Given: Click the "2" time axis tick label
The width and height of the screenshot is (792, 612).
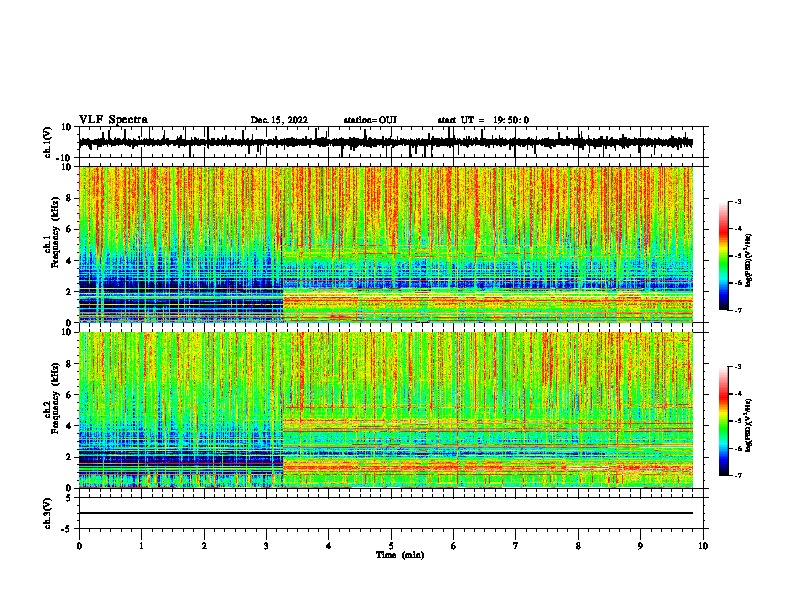Looking at the screenshot, I should tap(204, 546).
